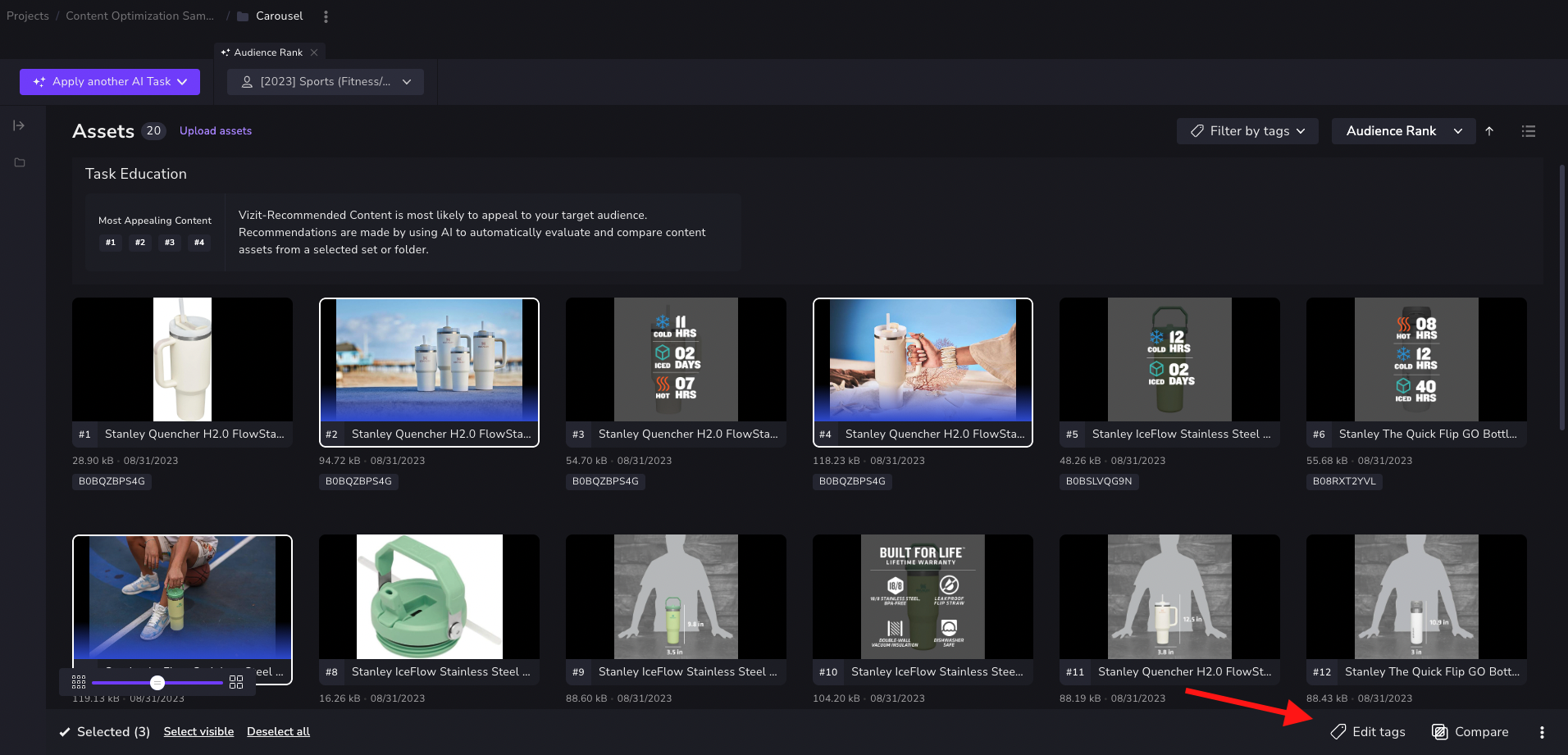Switch to the Audience Rank tab

(x=268, y=52)
